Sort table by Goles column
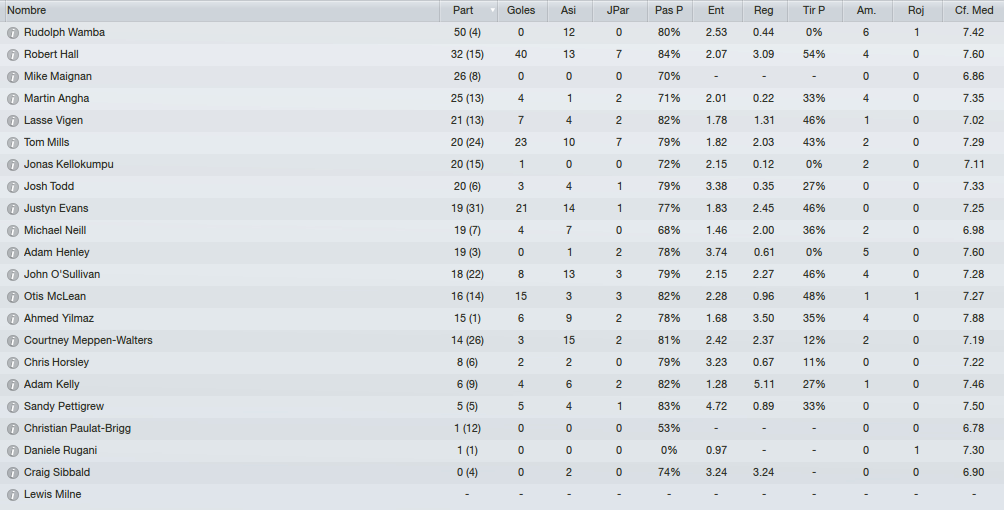 click(x=521, y=10)
